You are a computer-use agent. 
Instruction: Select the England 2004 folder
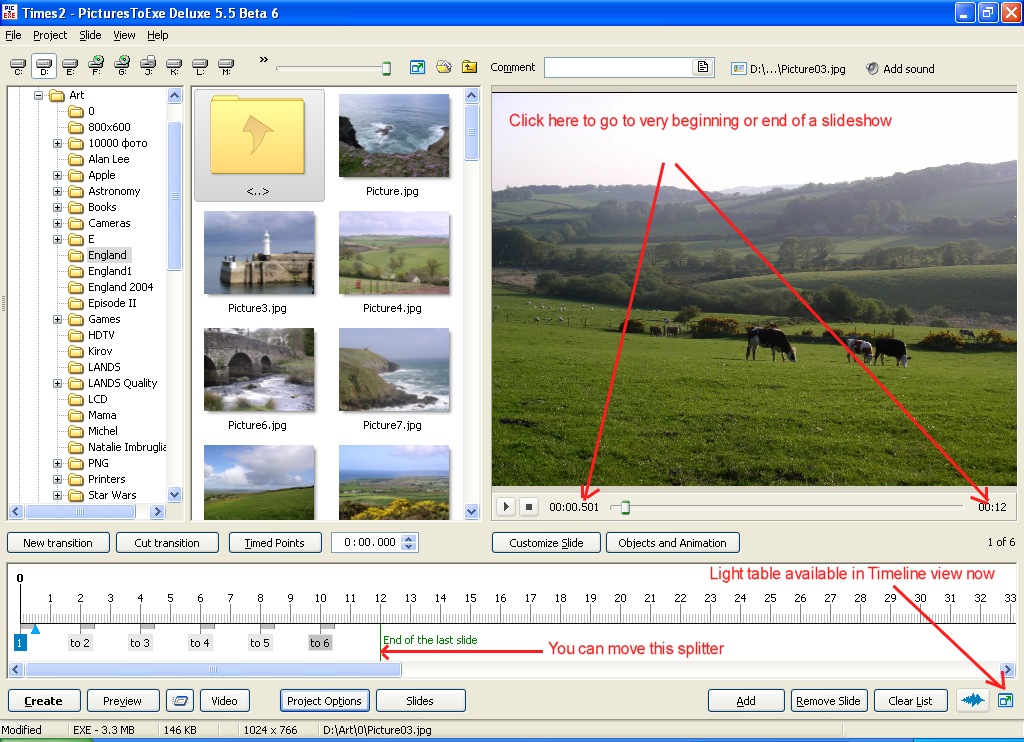(x=120, y=287)
